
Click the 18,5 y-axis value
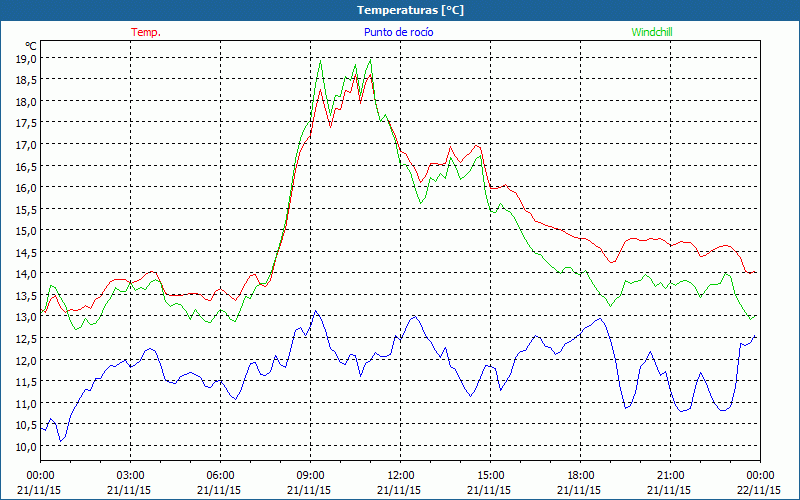[x=28, y=80]
